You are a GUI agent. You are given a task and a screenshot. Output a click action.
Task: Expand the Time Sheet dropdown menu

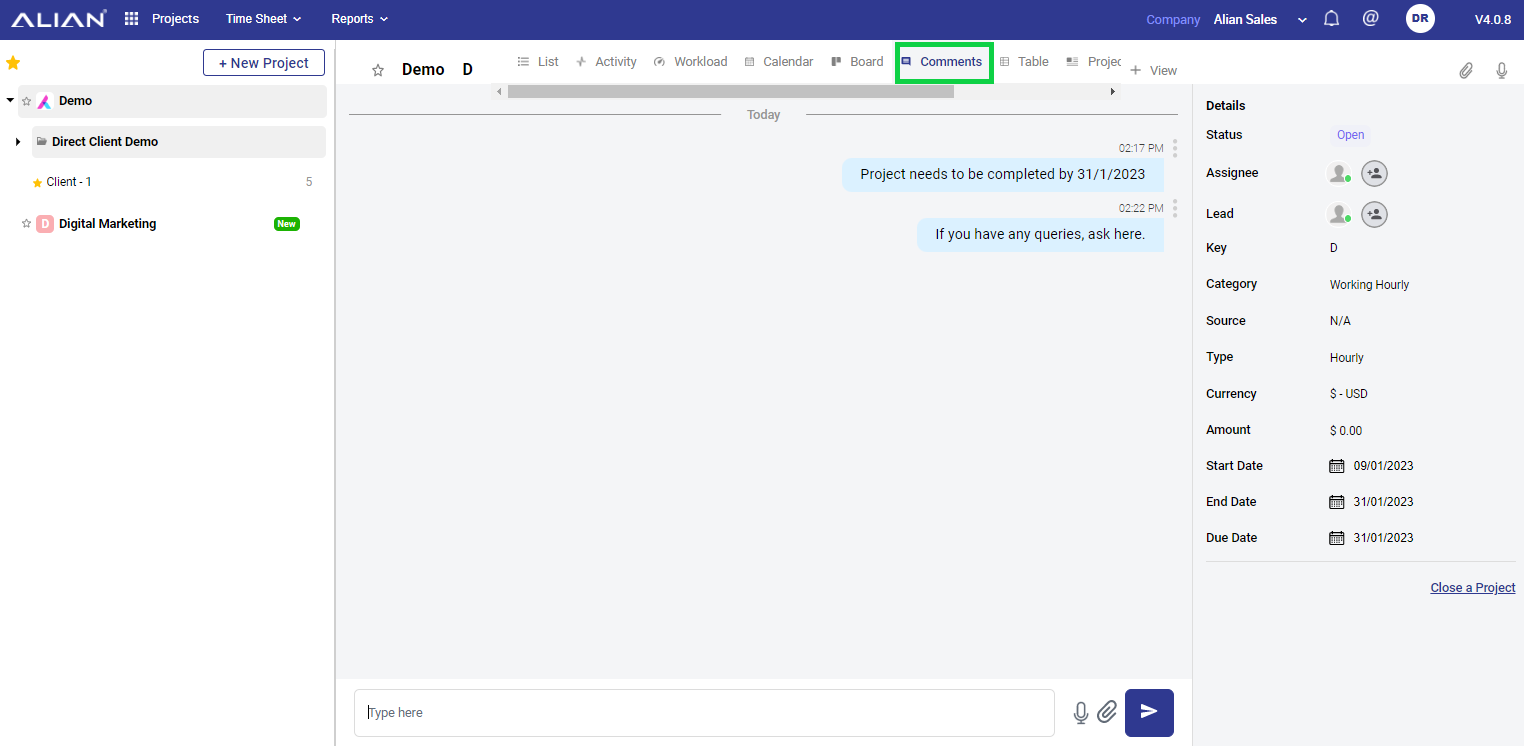(x=263, y=19)
